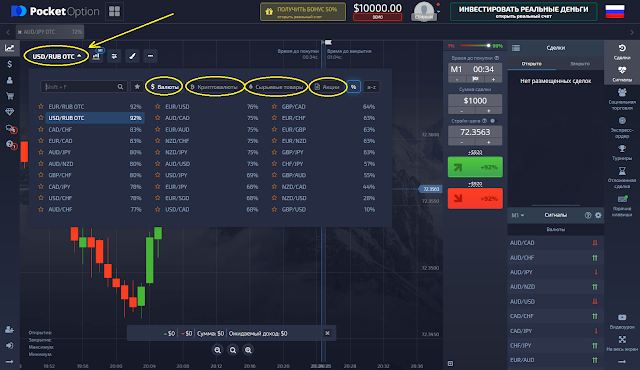Adjust the trader sentiment slider
This screenshot has width=640, height=370.
488,46
